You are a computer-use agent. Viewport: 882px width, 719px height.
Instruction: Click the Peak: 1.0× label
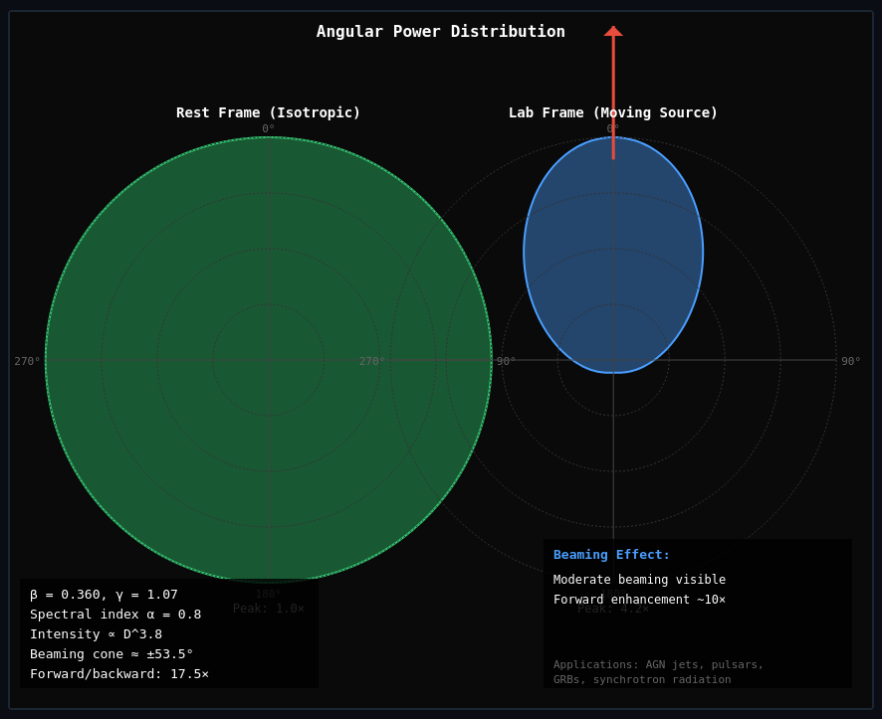(268, 608)
